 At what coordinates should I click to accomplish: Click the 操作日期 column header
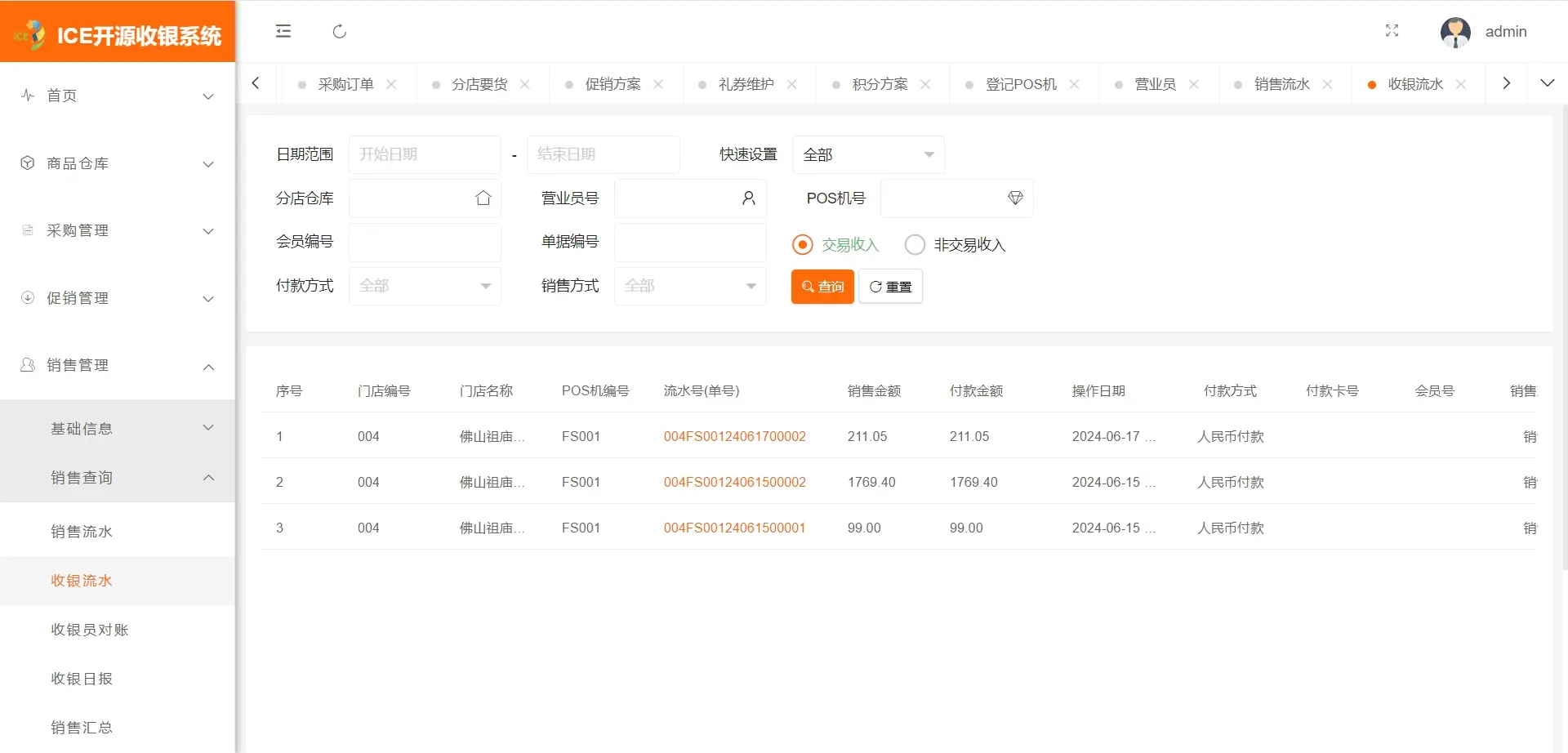click(1099, 391)
